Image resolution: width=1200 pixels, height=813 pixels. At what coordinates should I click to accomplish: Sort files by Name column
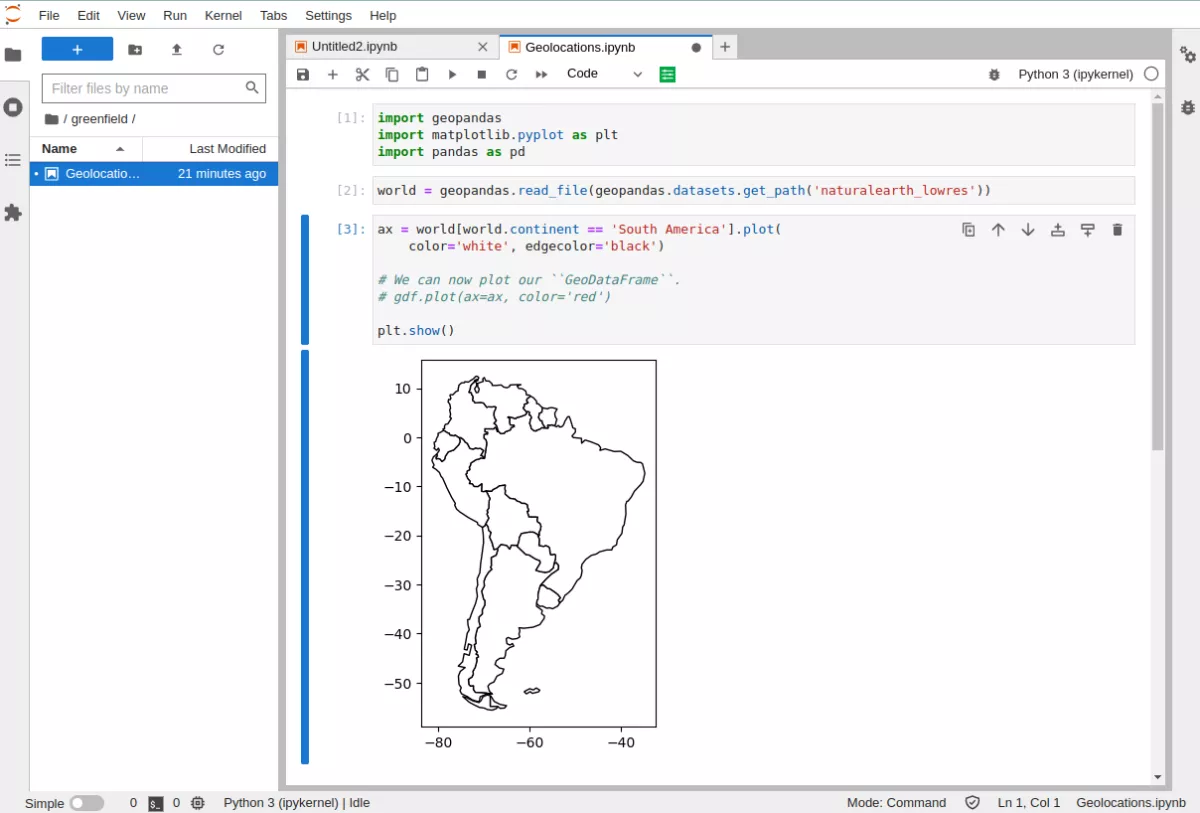click(62, 148)
